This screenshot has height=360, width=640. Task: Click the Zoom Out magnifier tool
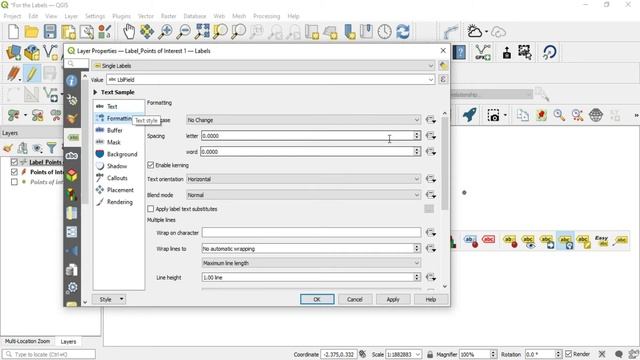(x=183, y=31)
